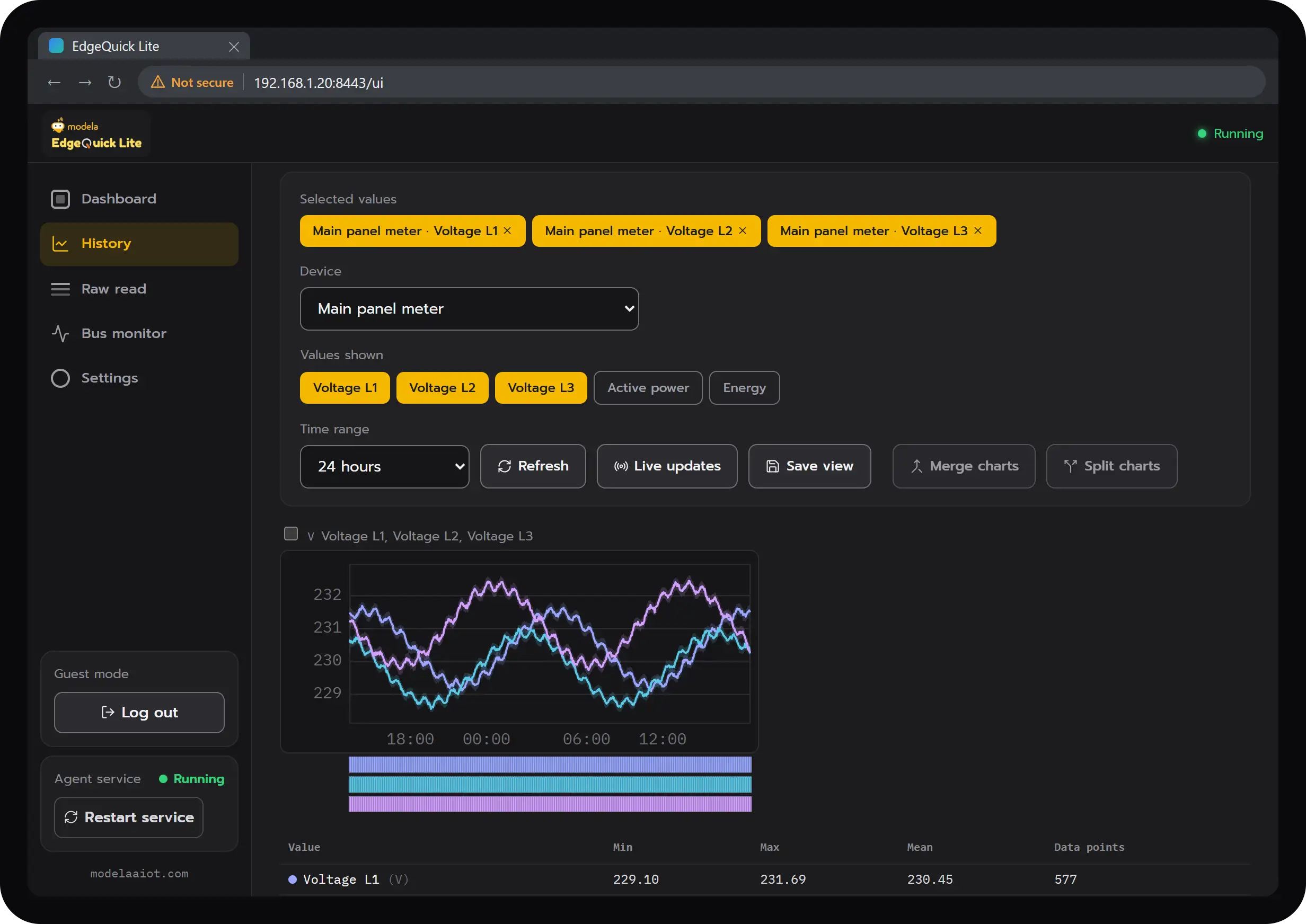Click the History chart icon in sidebar
This screenshot has height=924, width=1306.
[x=60, y=244]
